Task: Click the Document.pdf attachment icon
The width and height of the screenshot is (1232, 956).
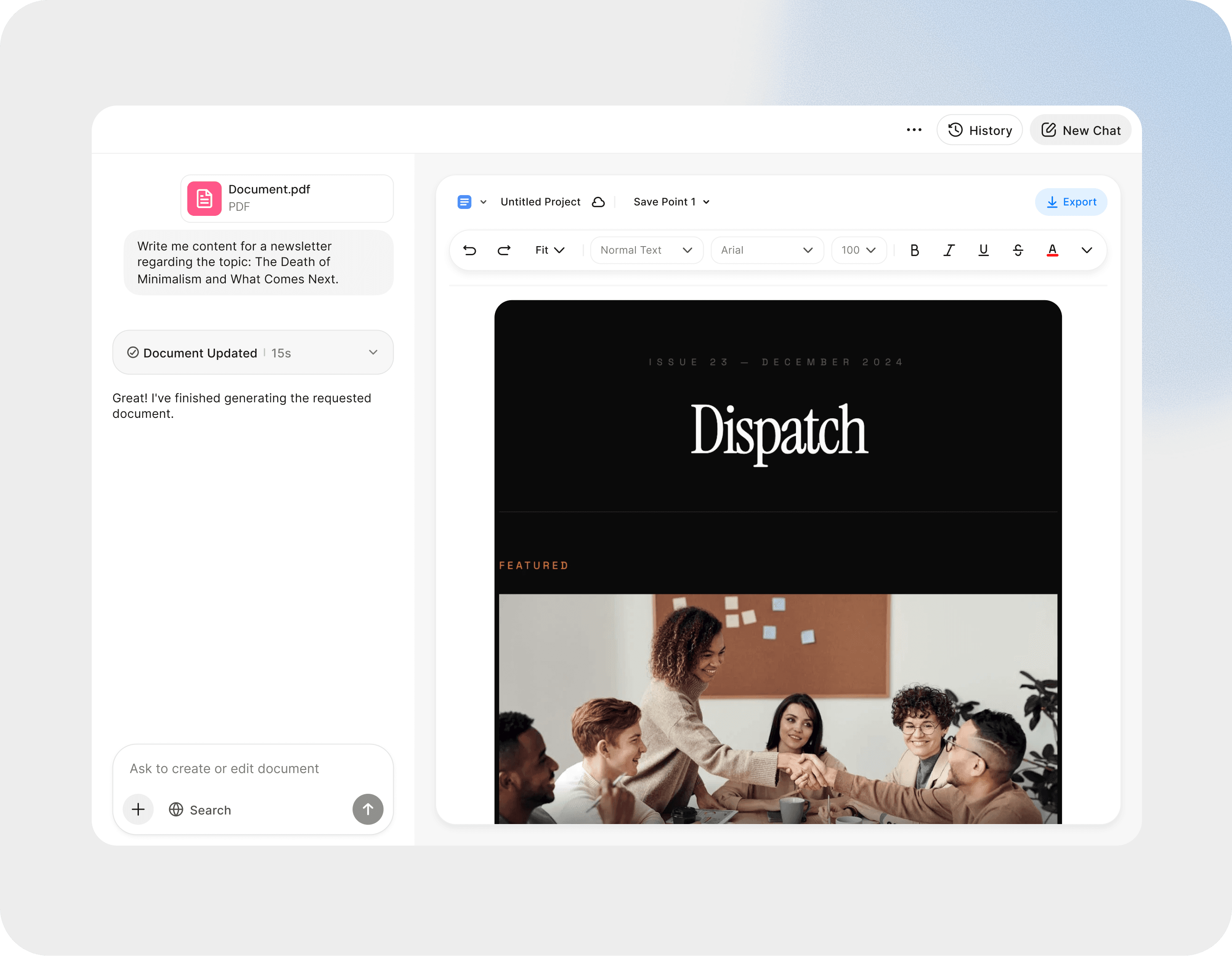Action: (204, 199)
